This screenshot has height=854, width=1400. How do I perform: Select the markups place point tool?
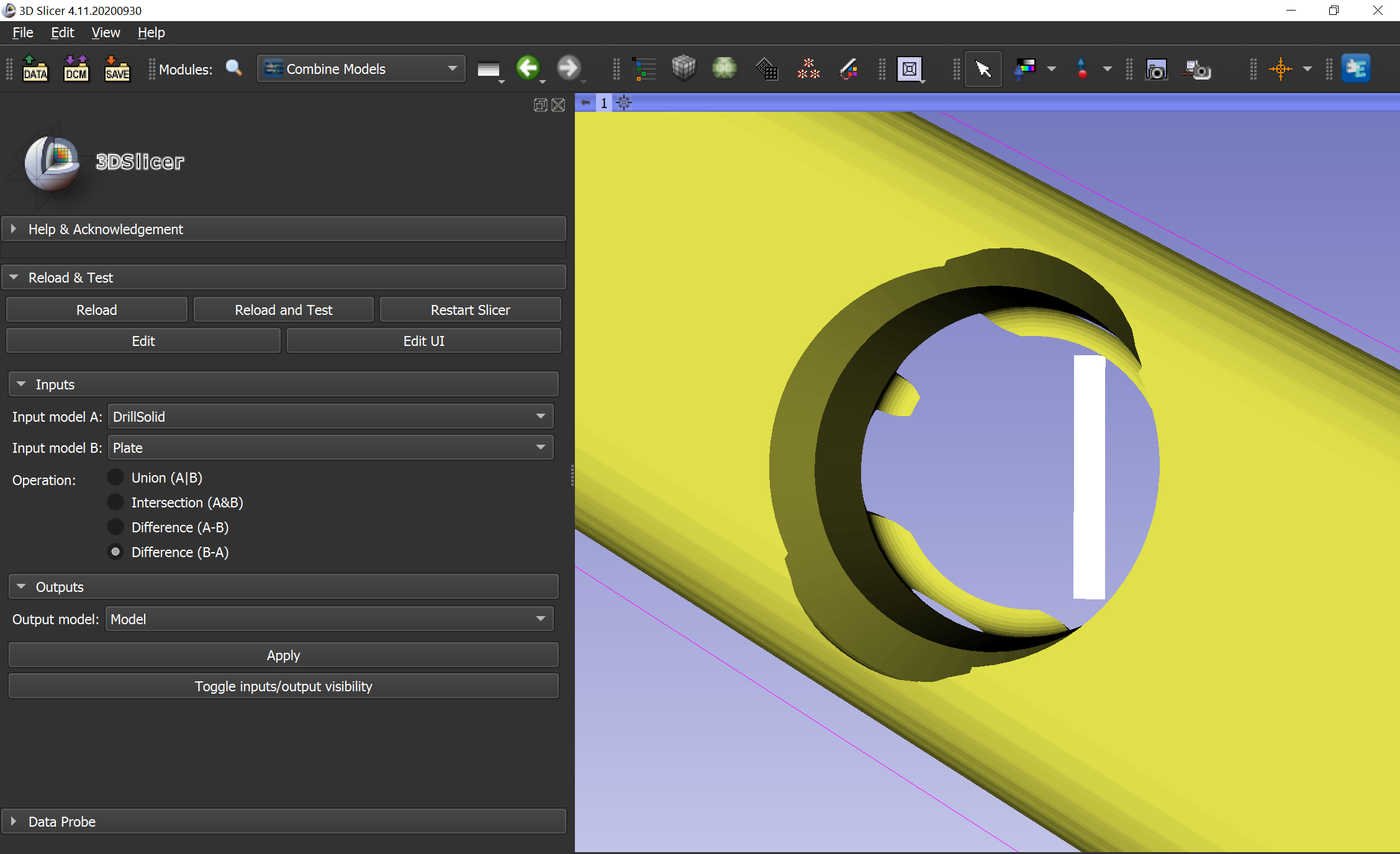pos(1081,69)
